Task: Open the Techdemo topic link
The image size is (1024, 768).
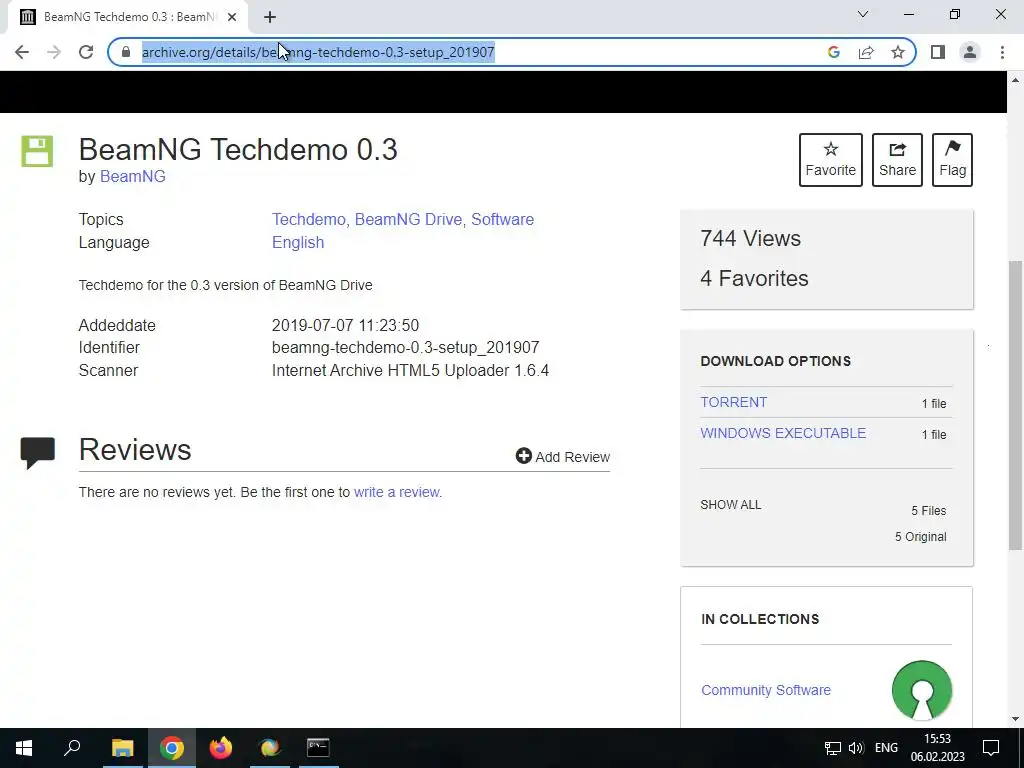Action: pyautogui.click(x=308, y=219)
